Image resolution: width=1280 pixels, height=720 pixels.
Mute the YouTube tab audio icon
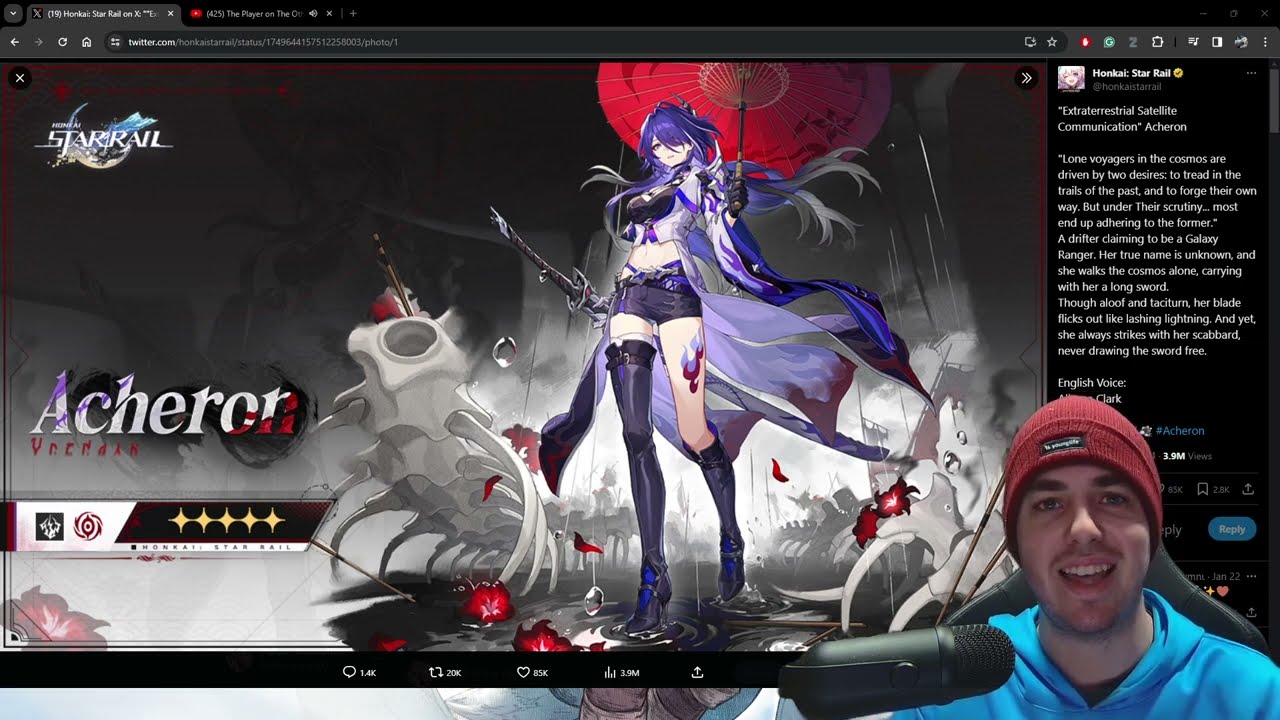pos(313,14)
